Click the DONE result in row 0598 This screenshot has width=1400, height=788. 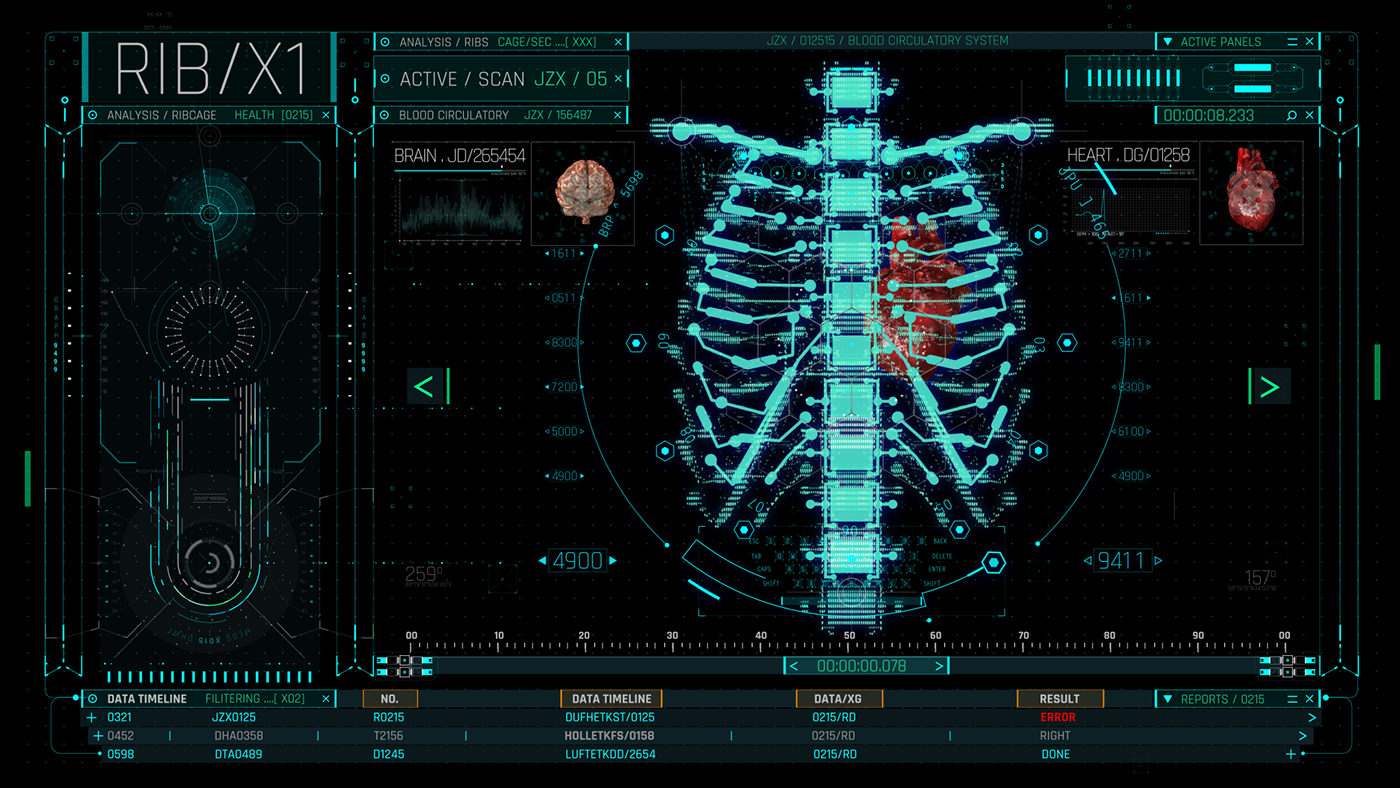tap(1056, 754)
